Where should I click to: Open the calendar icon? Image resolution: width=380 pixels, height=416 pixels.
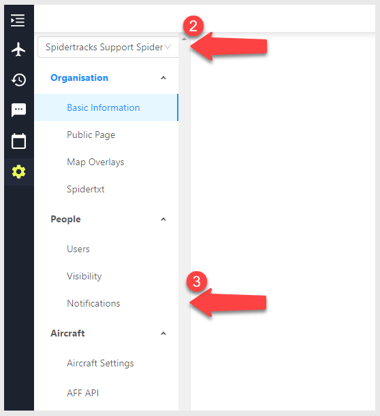(19, 141)
